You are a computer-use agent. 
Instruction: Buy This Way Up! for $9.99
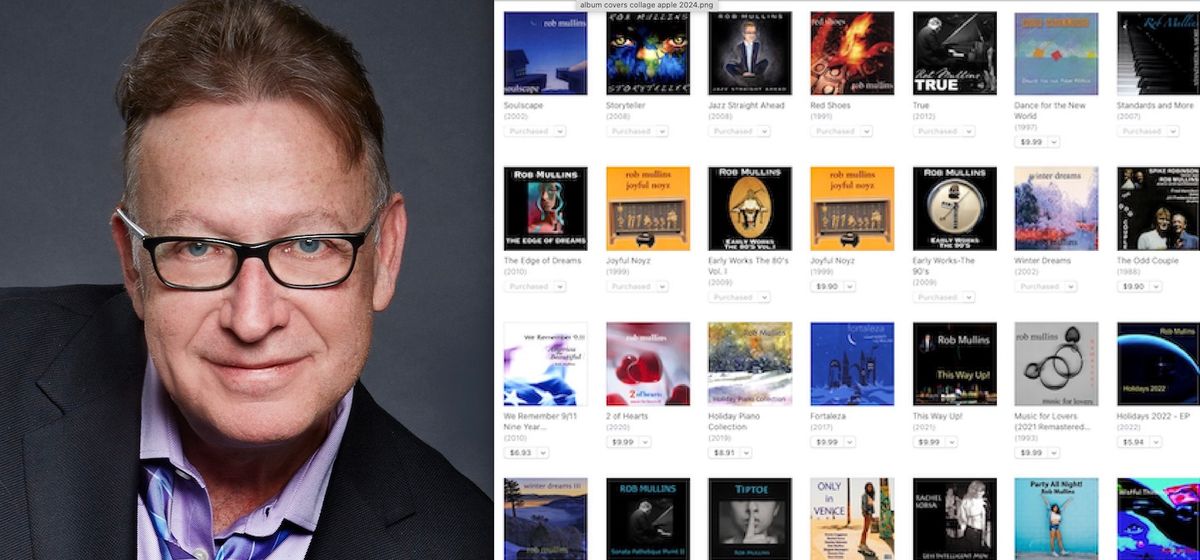pyautogui.click(x=927, y=442)
